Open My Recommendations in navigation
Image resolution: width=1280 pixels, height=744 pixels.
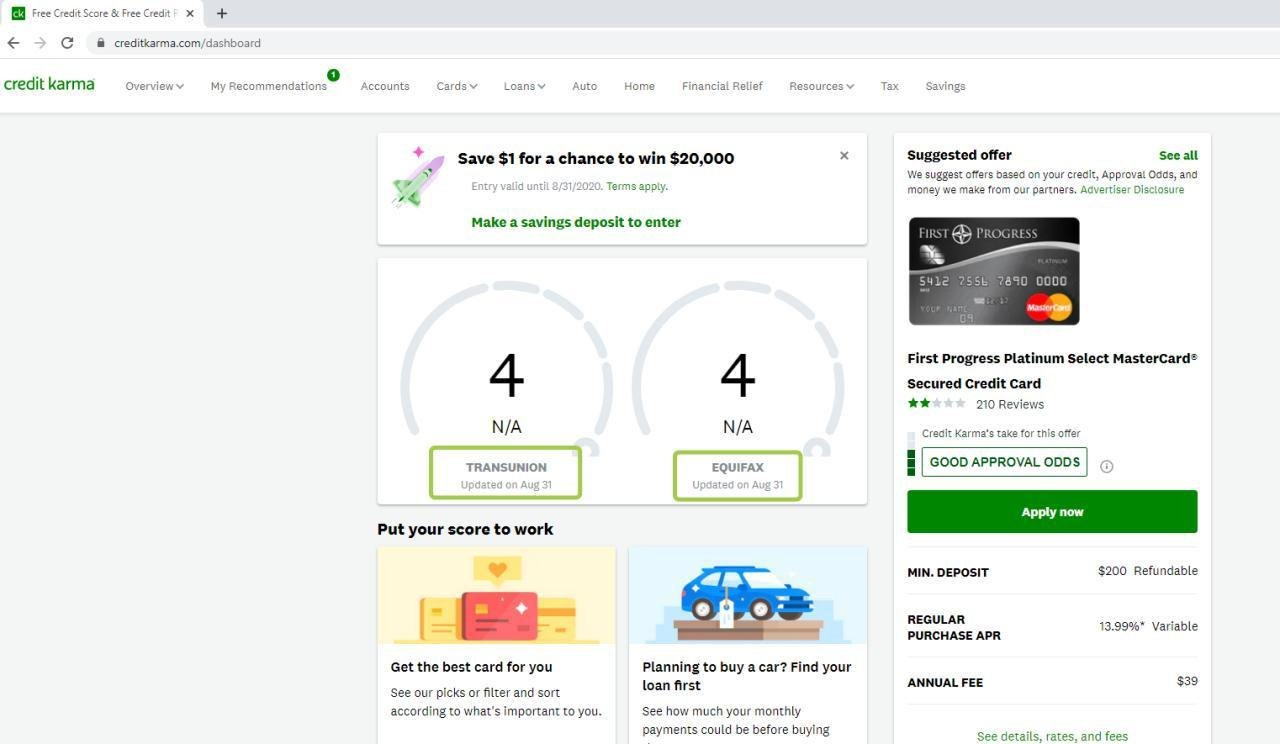(x=269, y=86)
